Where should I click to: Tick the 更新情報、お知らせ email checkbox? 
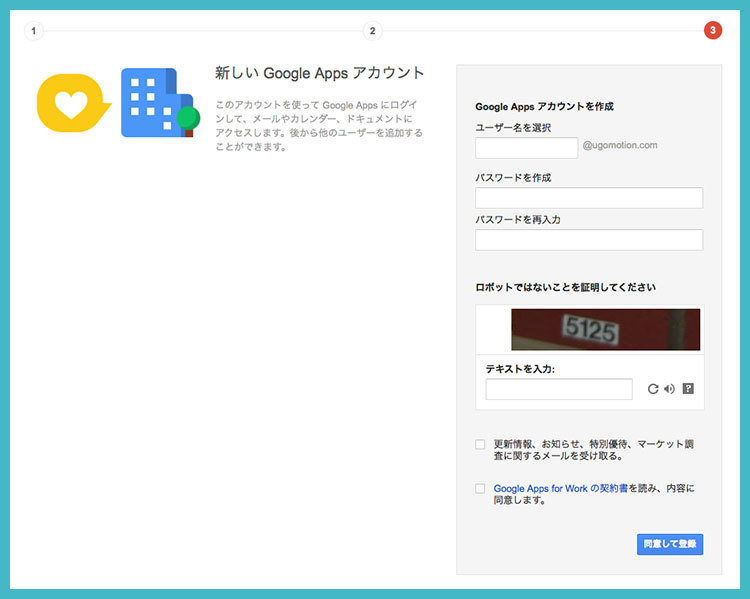pyautogui.click(x=480, y=444)
